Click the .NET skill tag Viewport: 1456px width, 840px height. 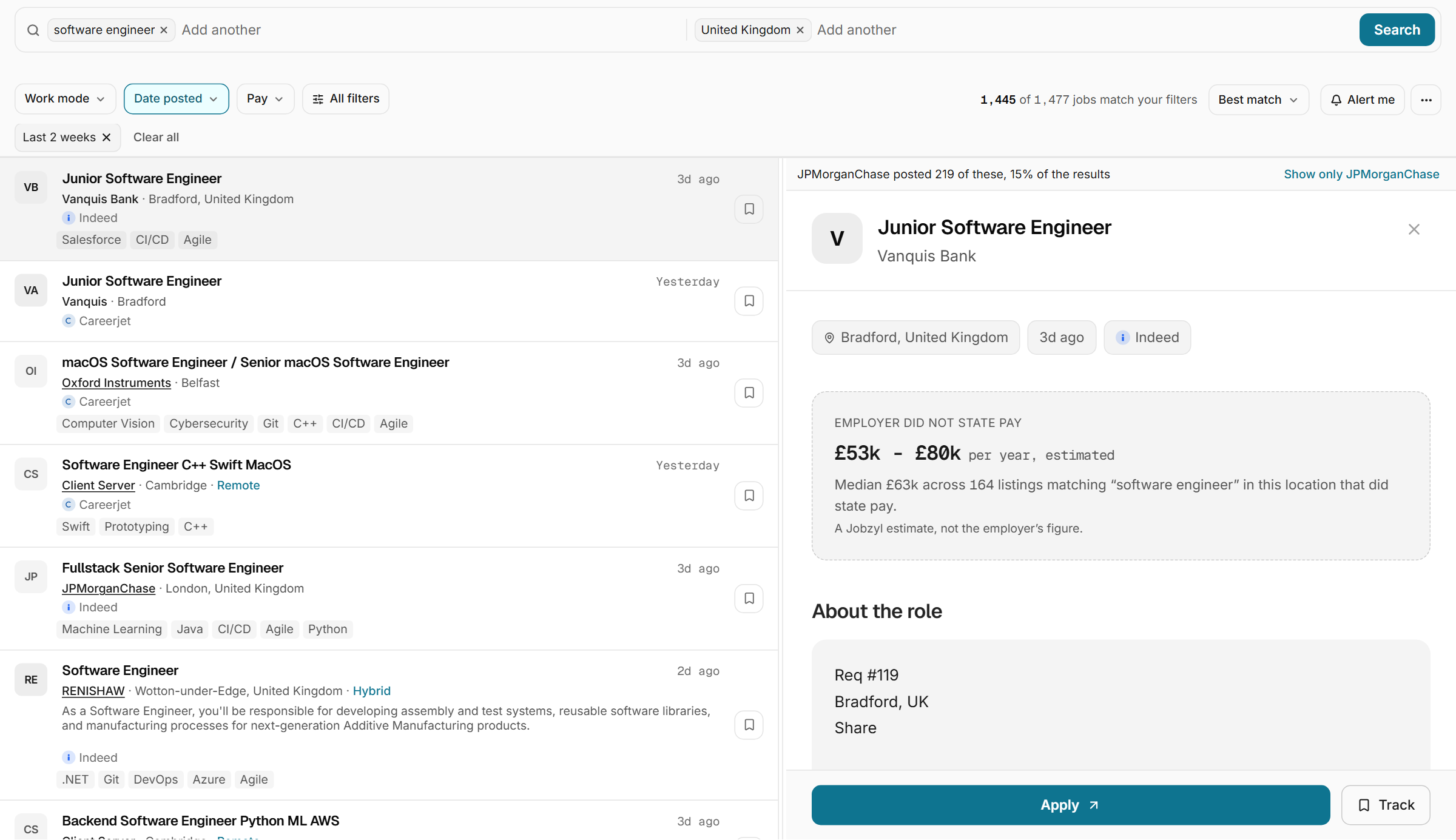click(75, 779)
